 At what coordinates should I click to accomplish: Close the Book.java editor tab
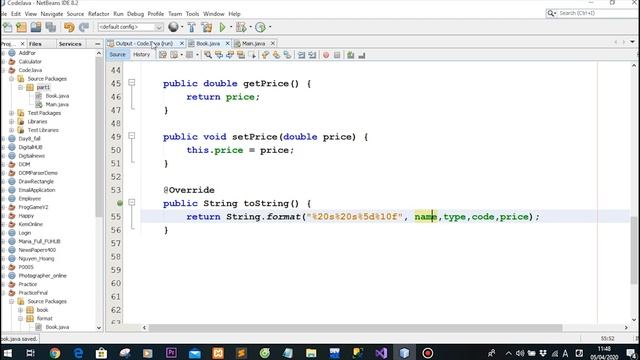227,43
